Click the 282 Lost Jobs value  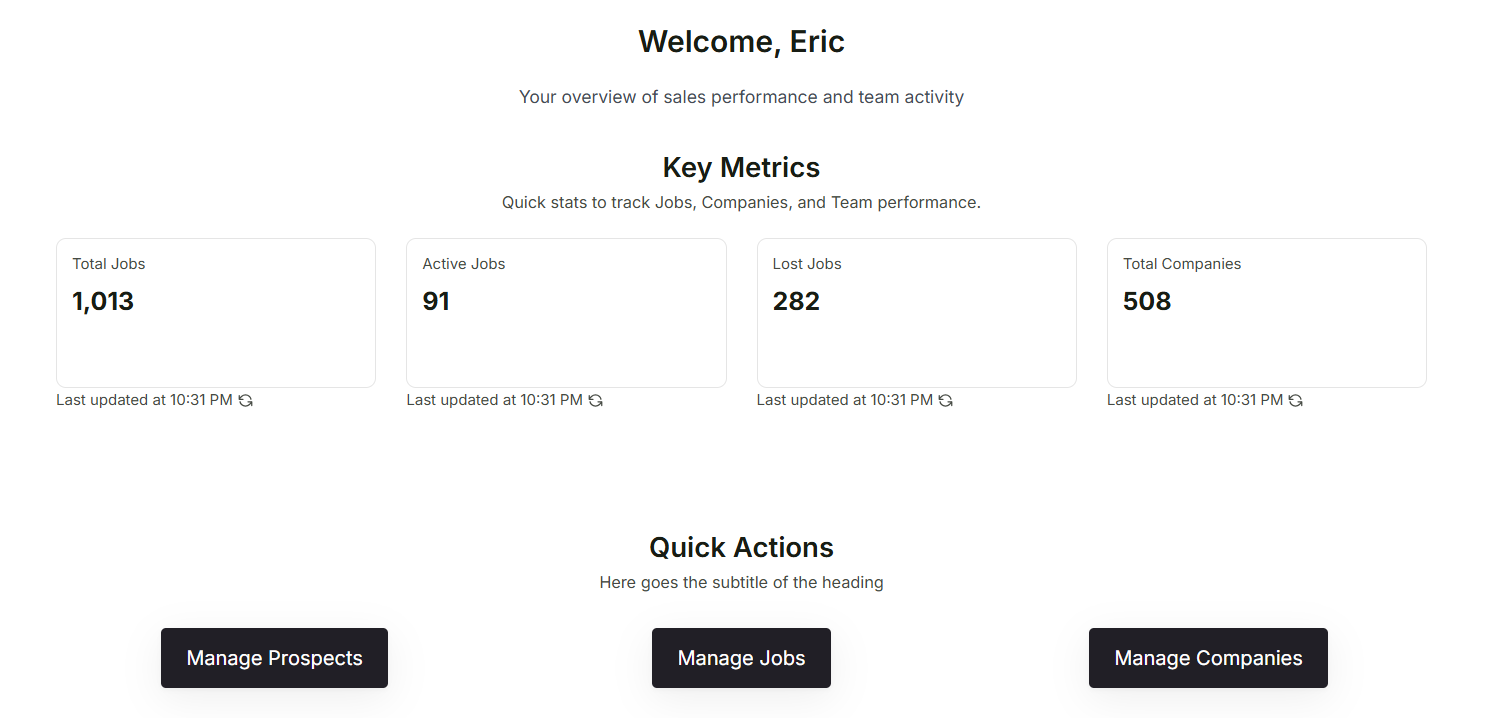point(796,301)
